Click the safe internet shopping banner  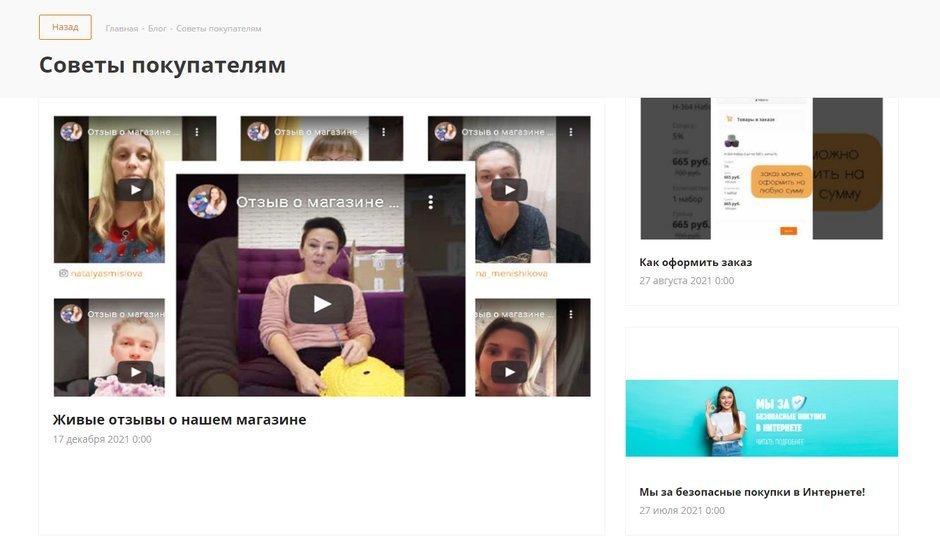pyautogui.click(x=761, y=418)
